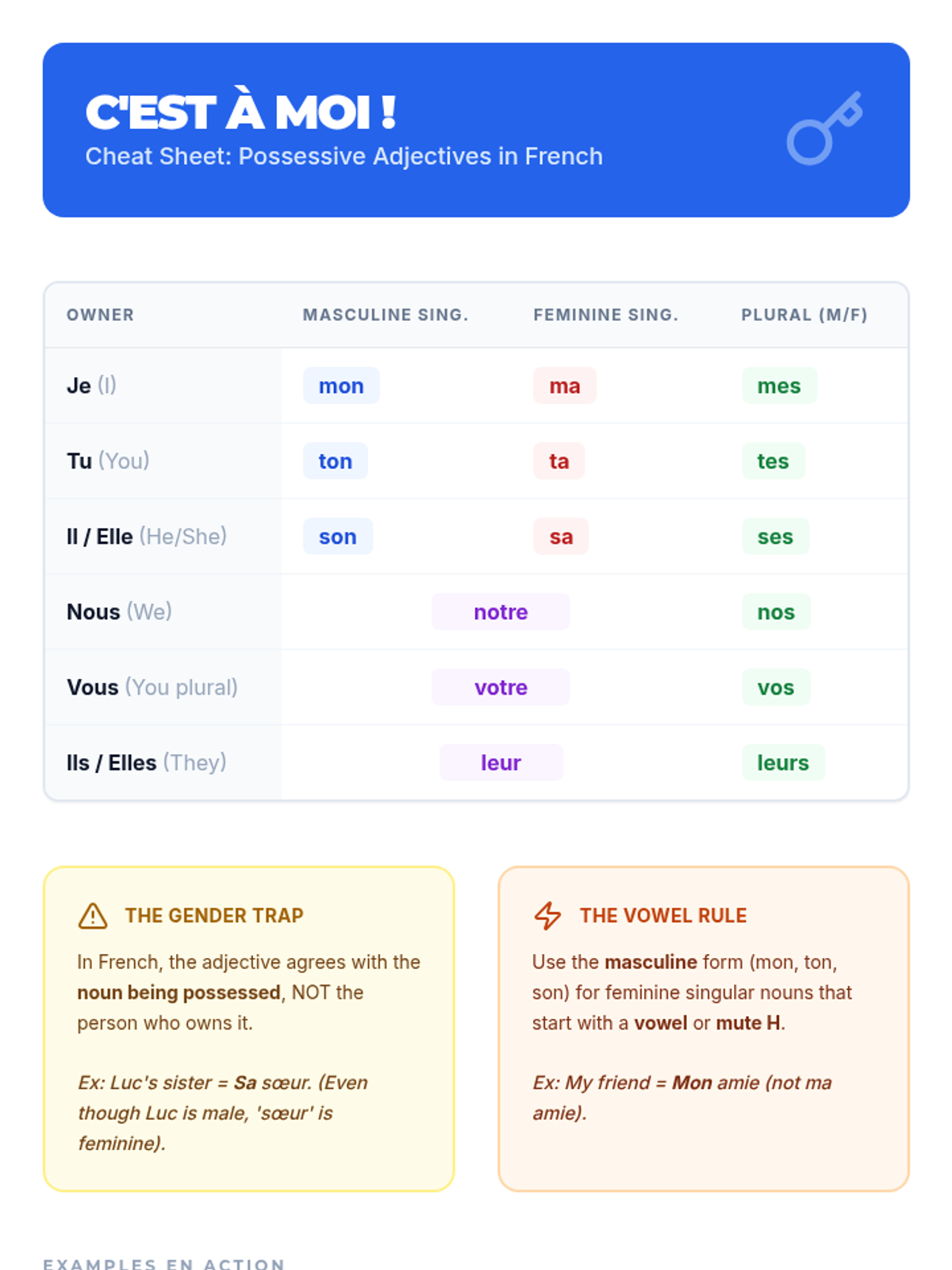Select the purple "leur" badge

click(501, 763)
